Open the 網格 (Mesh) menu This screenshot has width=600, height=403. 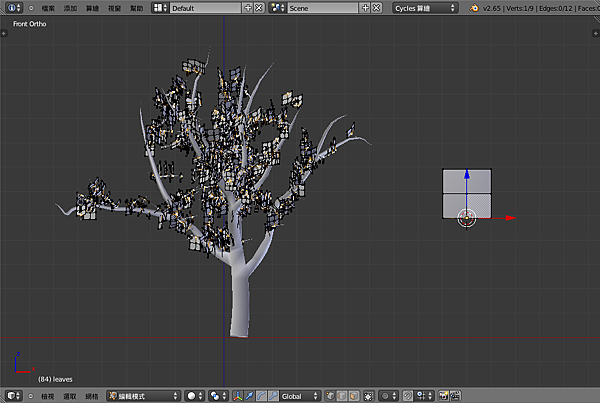click(92, 396)
